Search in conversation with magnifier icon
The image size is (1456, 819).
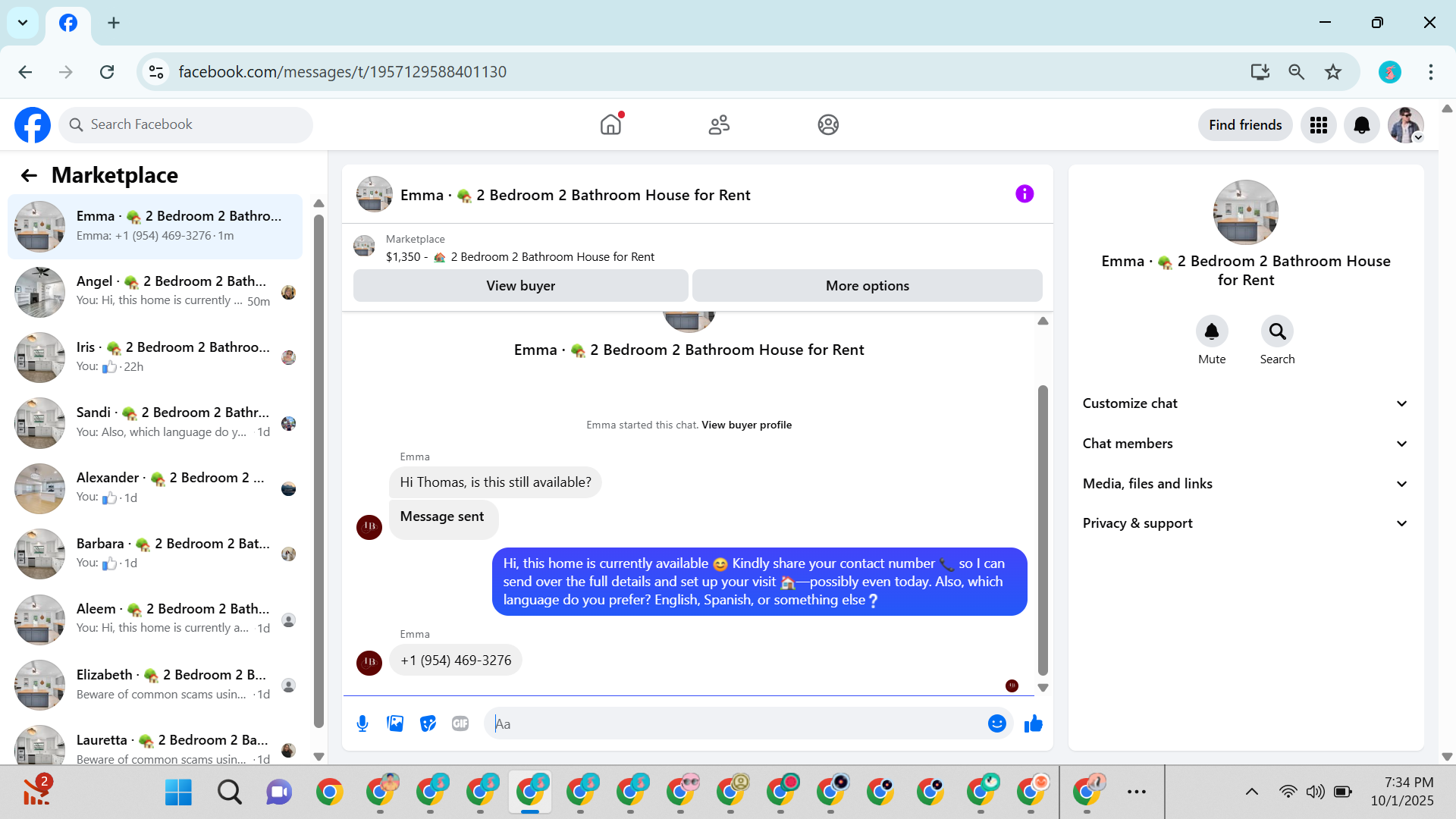[x=1278, y=331]
